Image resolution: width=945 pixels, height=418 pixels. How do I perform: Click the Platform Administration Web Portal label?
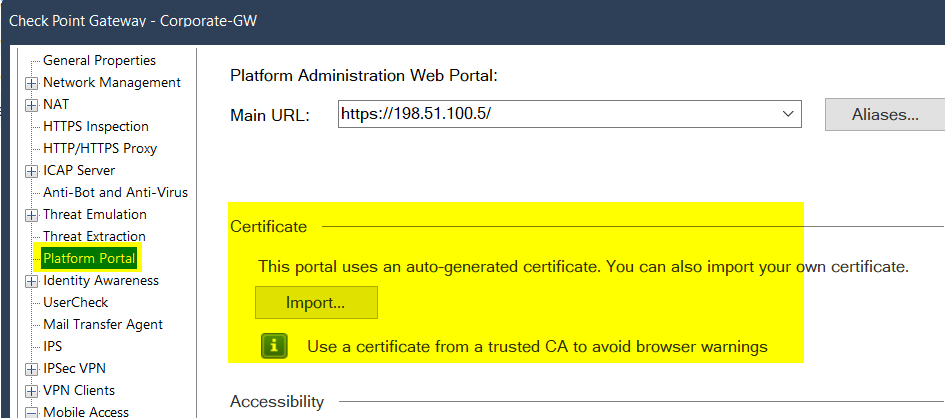coord(363,76)
